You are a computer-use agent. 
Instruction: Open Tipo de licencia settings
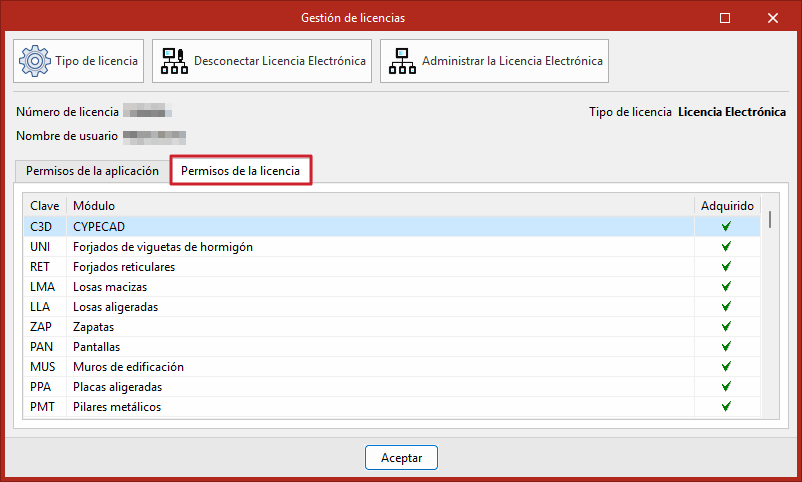[x=78, y=61]
